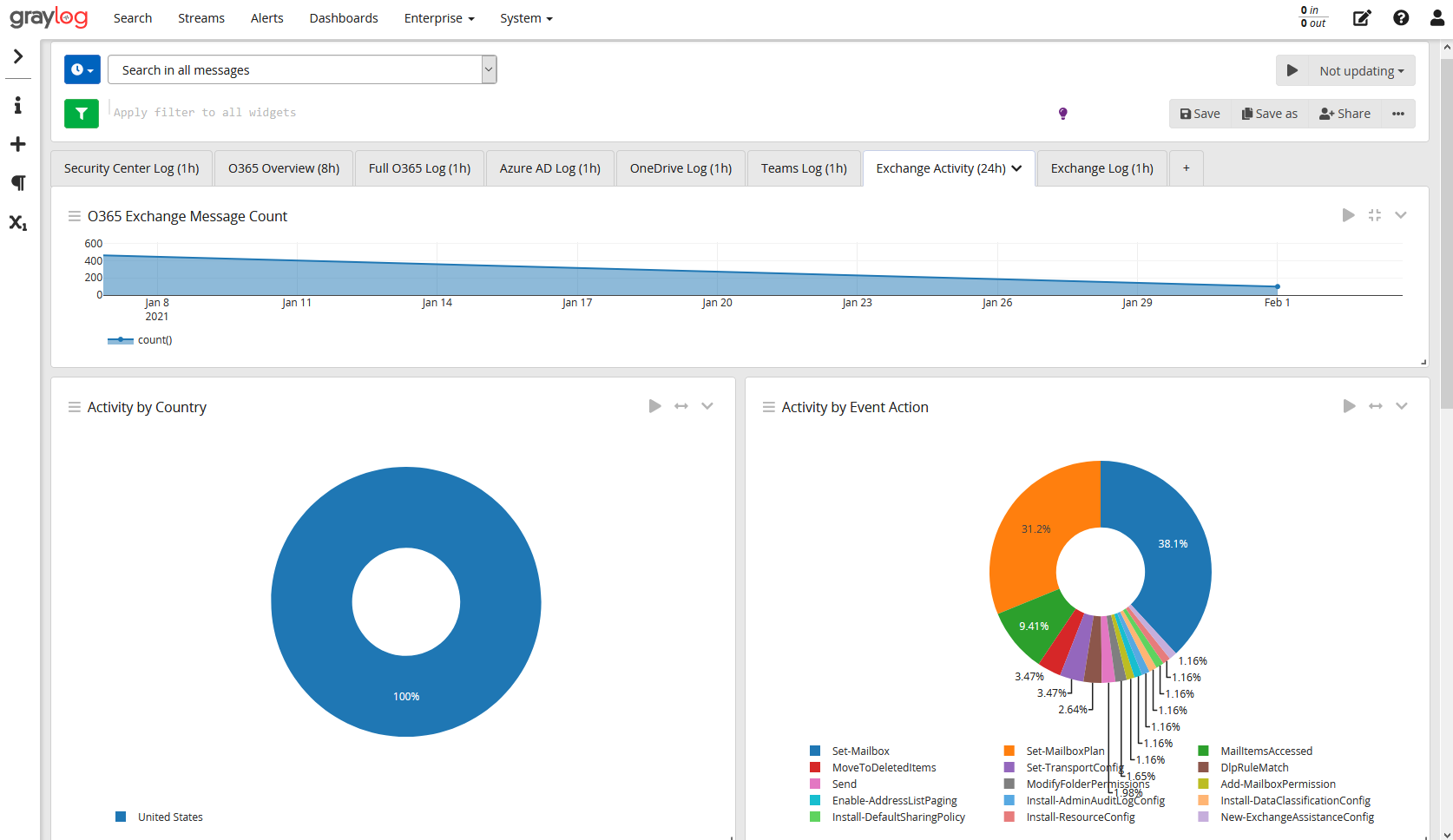Viewport: 1453px width, 840px height.
Task: Click the focus icon on Message Count widget
Action: click(x=1375, y=215)
